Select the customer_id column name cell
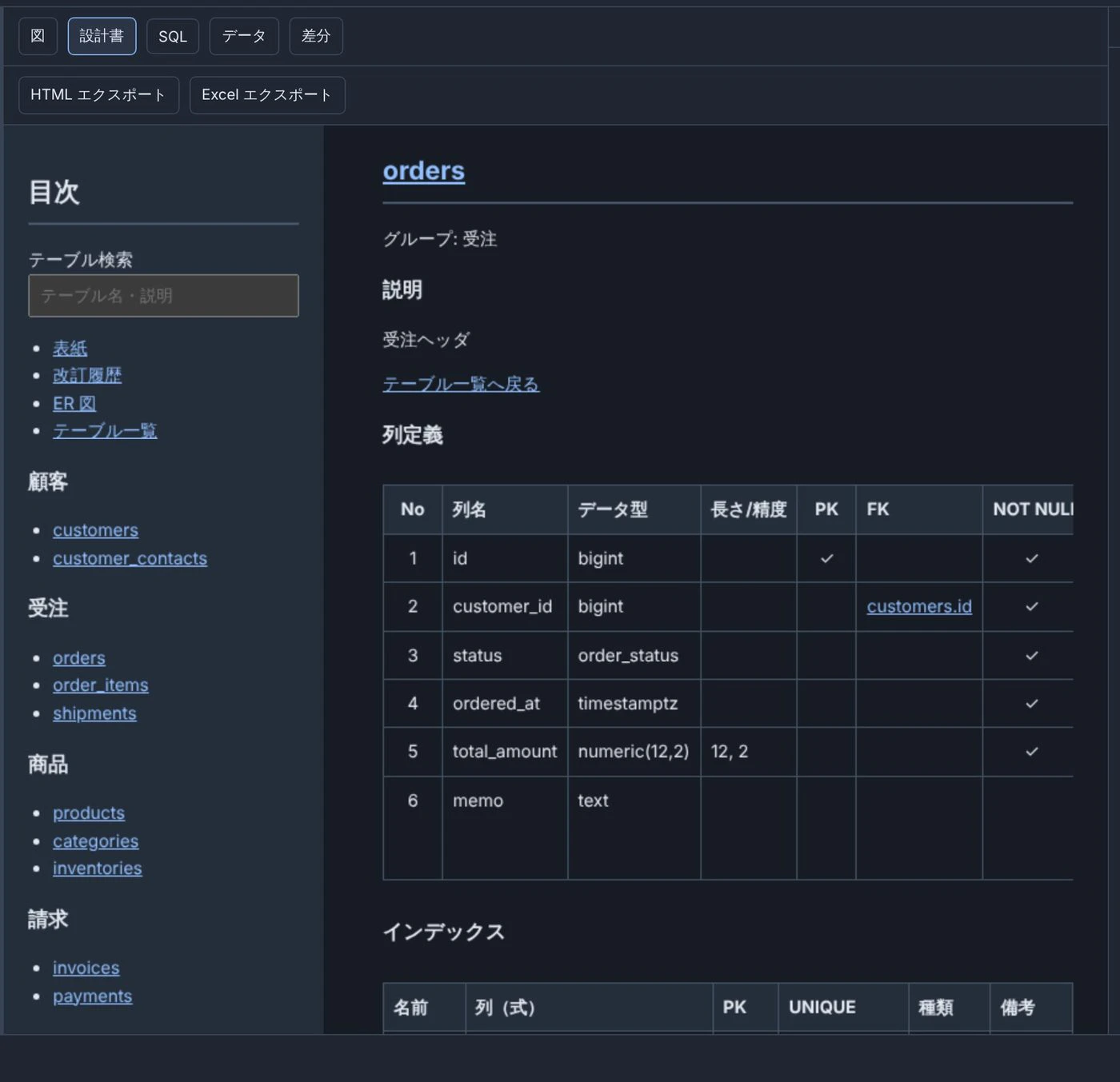 [505, 607]
